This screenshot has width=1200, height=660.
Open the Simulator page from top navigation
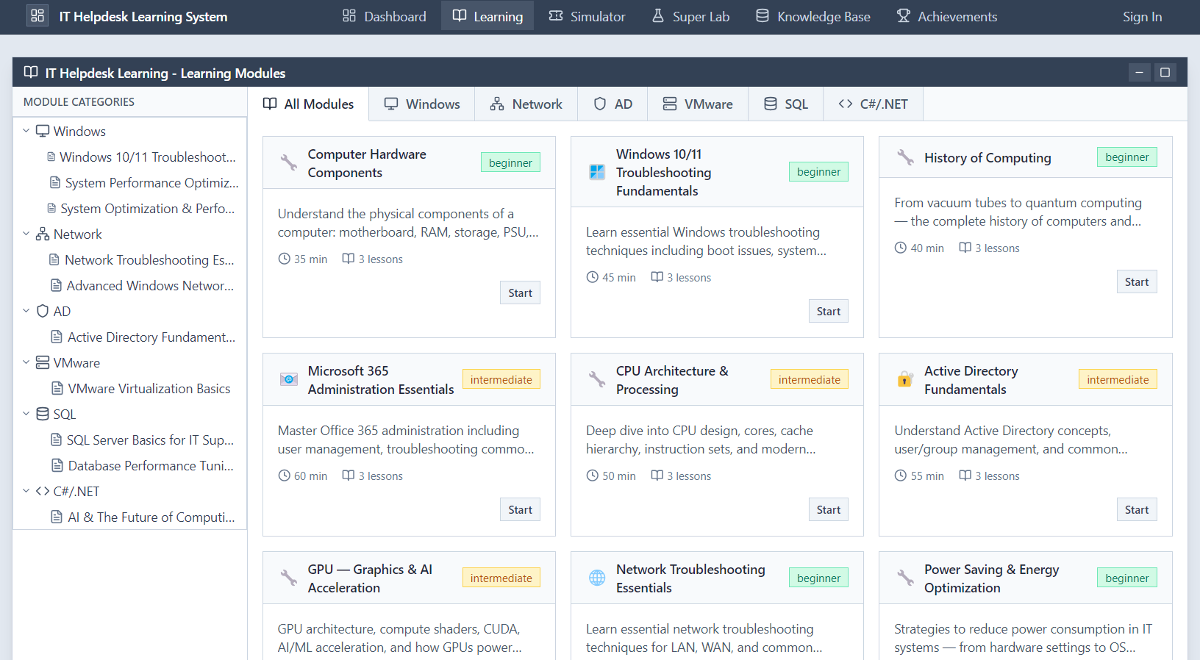click(587, 16)
